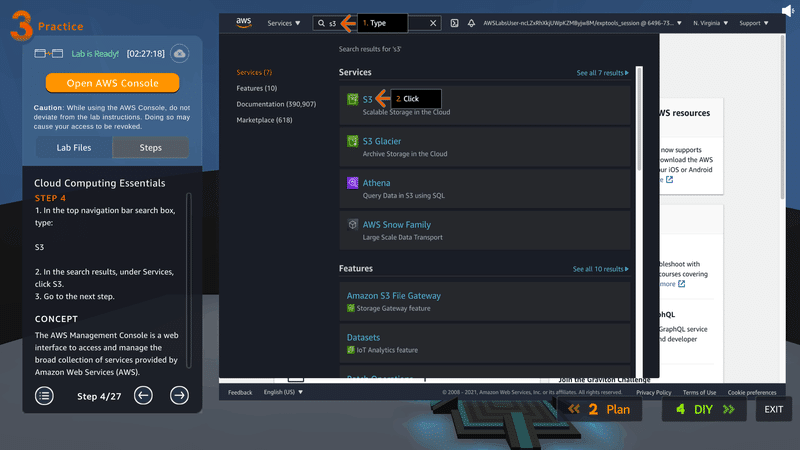Switch to the Steps tab
The width and height of the screenshot is (800, 450).
[151, 147]
